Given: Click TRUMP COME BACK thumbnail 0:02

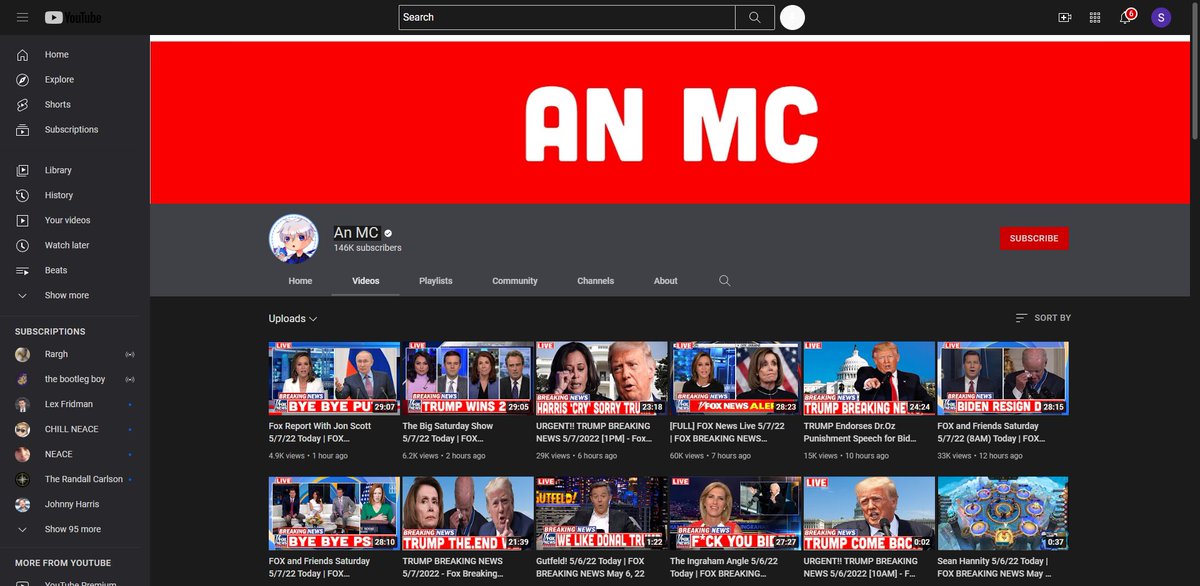Looking at the screenshot, I should point(869,513).
